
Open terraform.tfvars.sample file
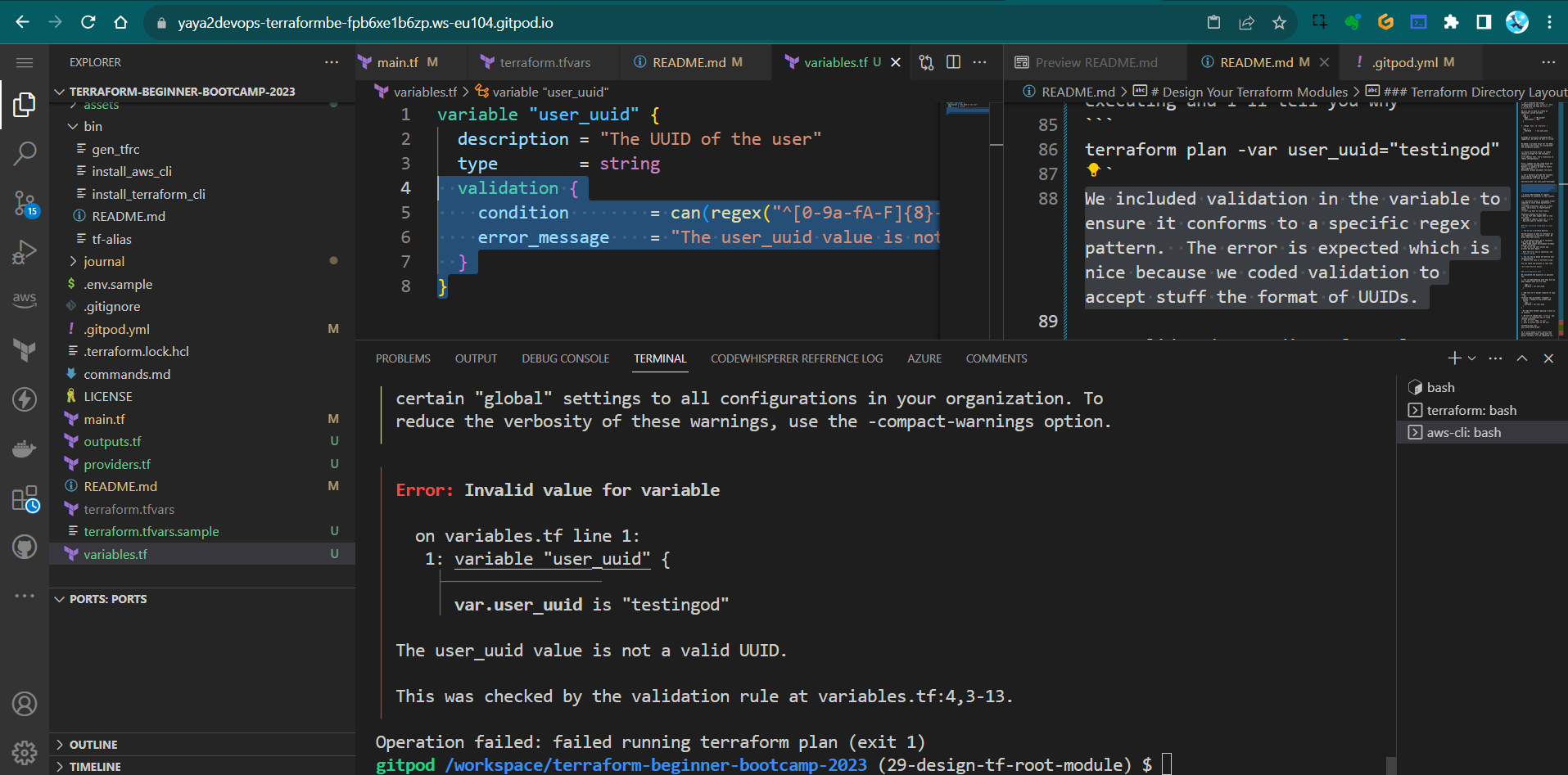(x=151, y=531)
